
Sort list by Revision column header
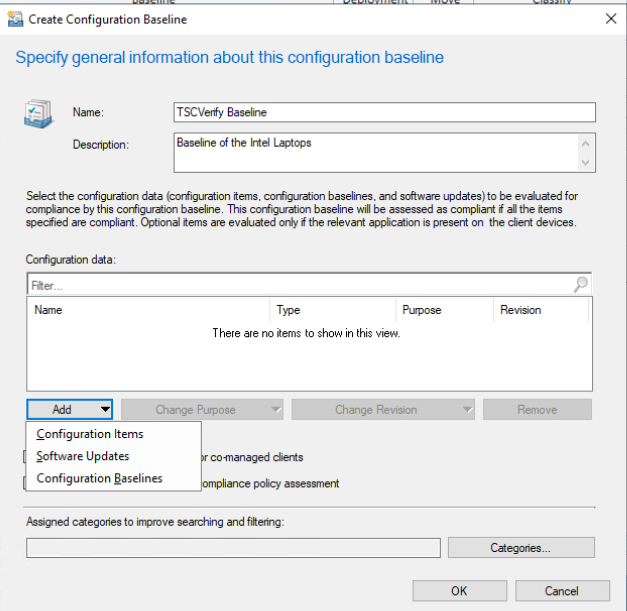point(541,310)
